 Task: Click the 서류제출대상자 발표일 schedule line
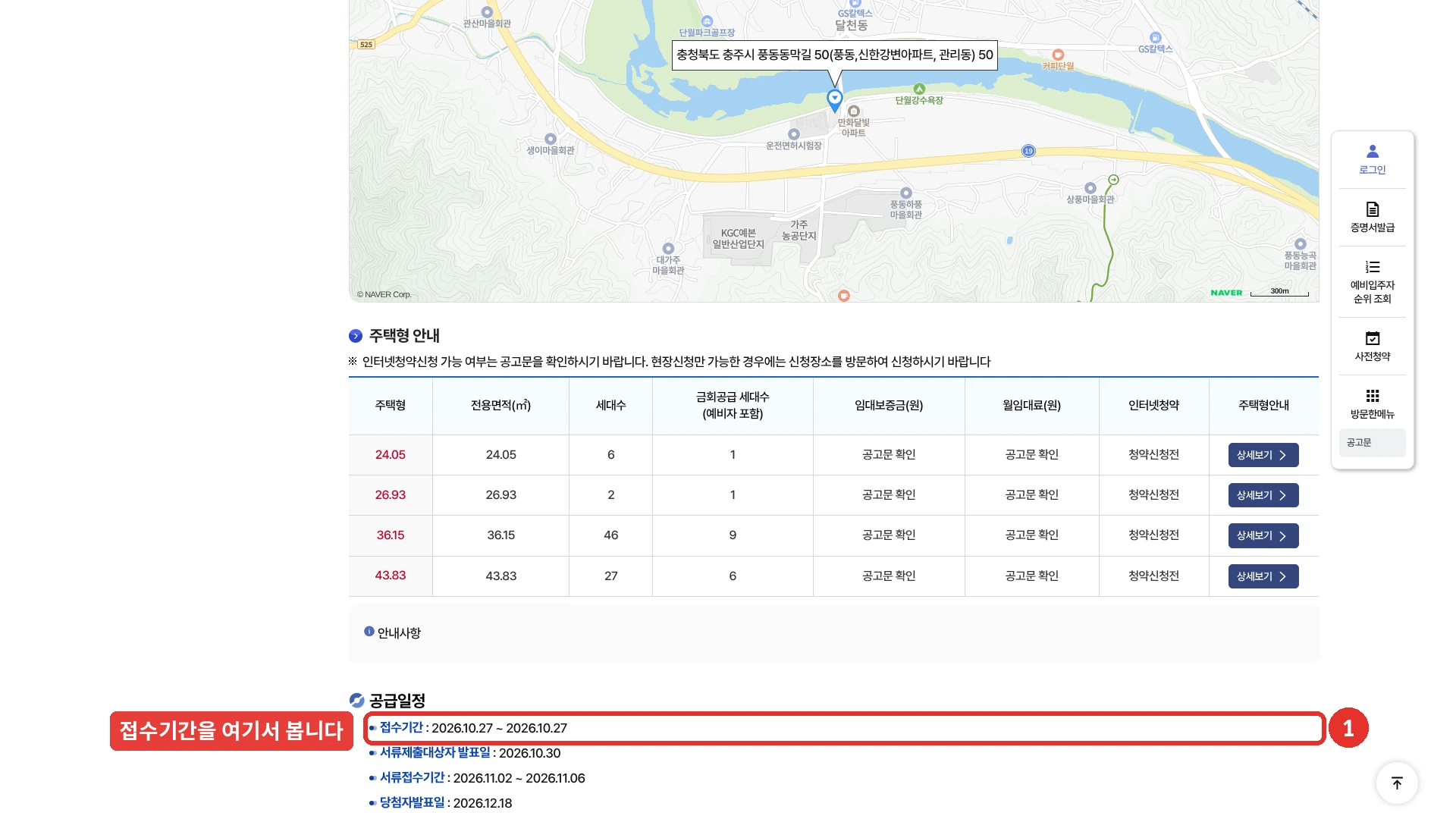pyautogui.click(x=465, y=753)
